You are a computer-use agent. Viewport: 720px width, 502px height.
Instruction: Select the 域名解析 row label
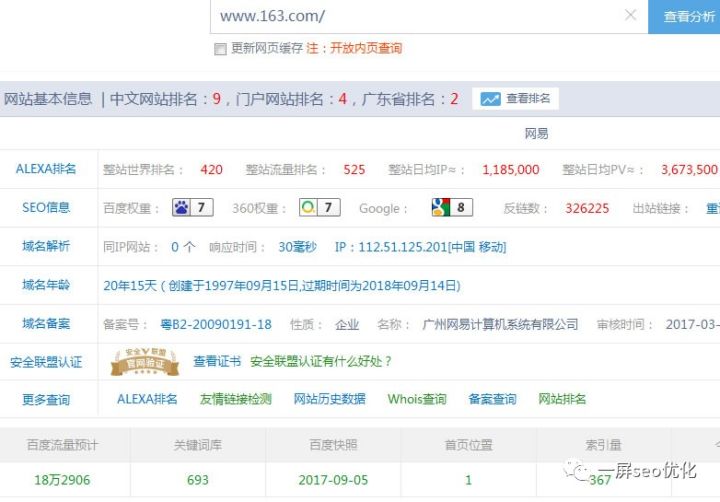pos(46,246)
